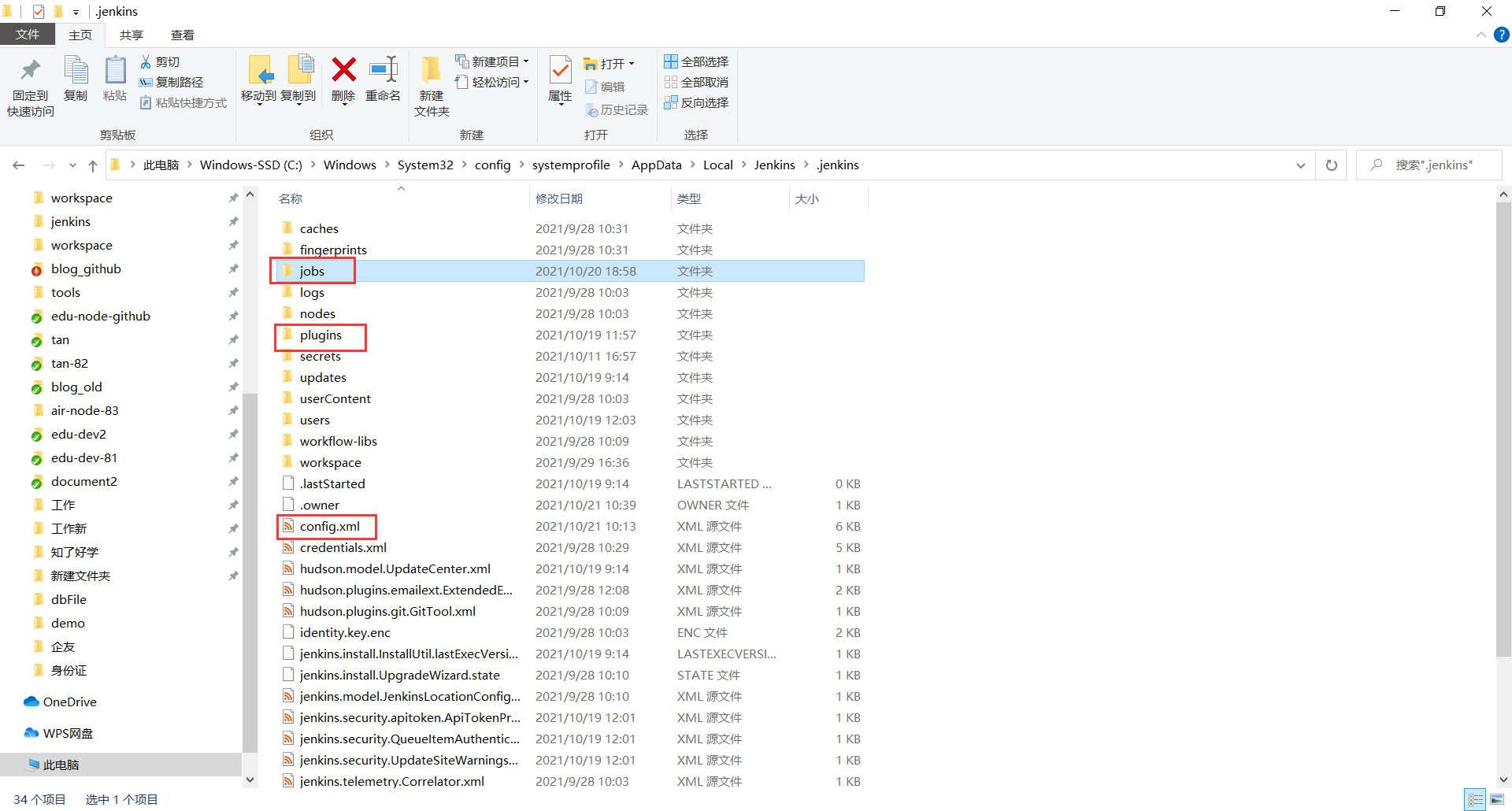Viewport: 1512px width, 811px height.
Task: Click systemprofile in the address breadcrumb
Action: tap(571, 165)
